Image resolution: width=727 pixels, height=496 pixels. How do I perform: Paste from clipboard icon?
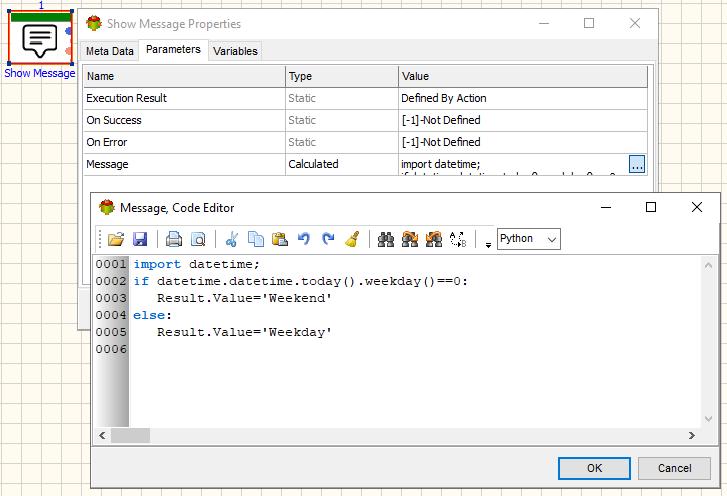280,239
